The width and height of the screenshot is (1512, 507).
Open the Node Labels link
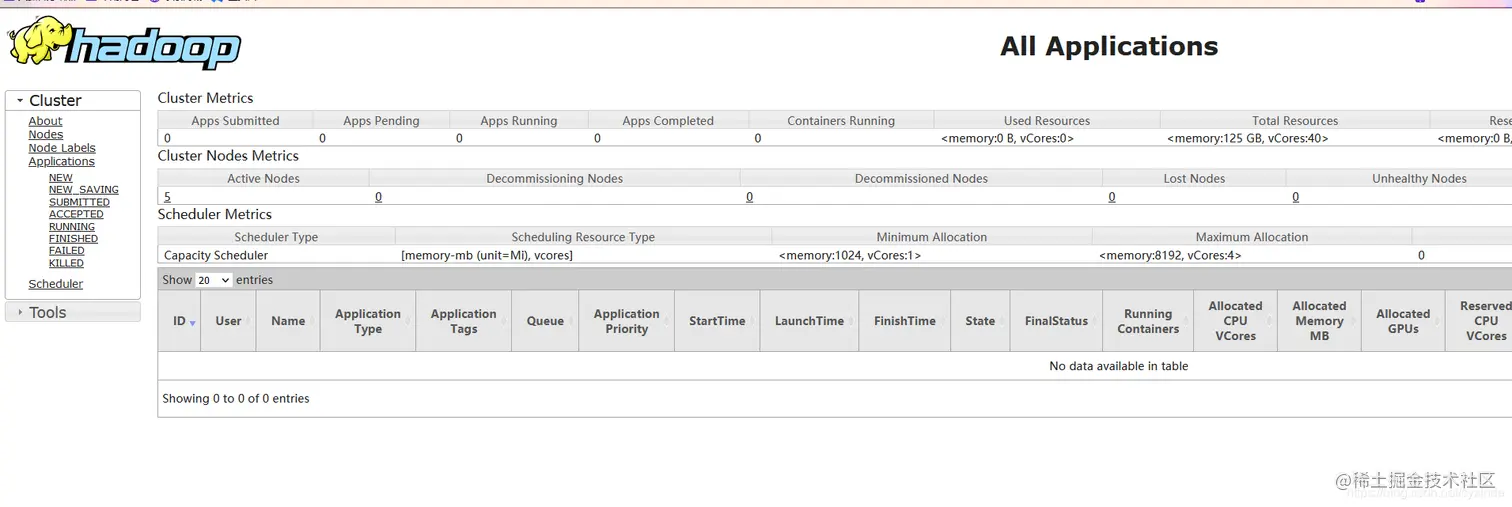62,148
